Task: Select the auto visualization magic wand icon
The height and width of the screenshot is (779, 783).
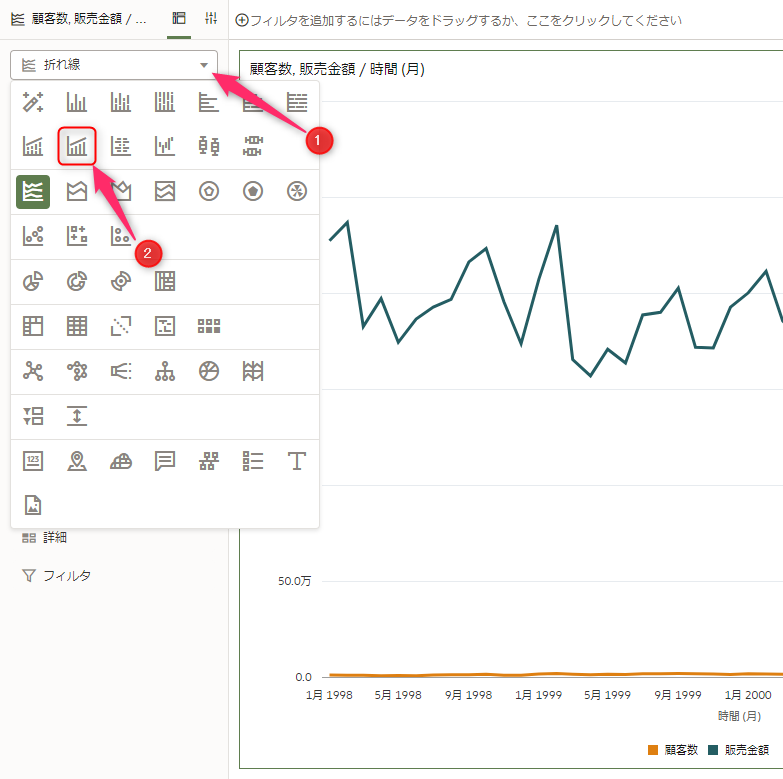Action: click(x=33, y=102)
